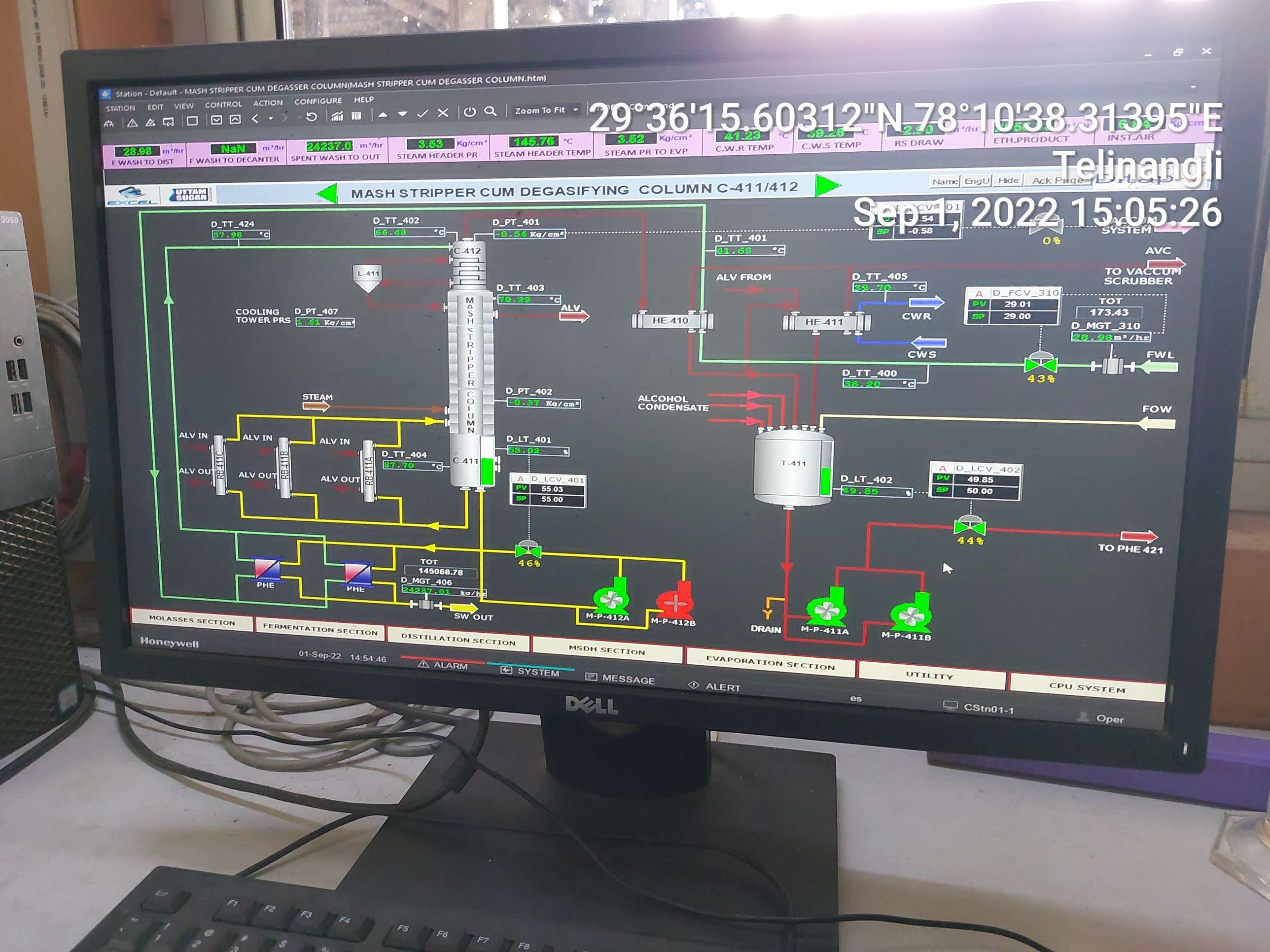This screenshot has height=952, width=1270.
Task: Expand the back navigation history arrow
Action: click(x=271, y=119)
